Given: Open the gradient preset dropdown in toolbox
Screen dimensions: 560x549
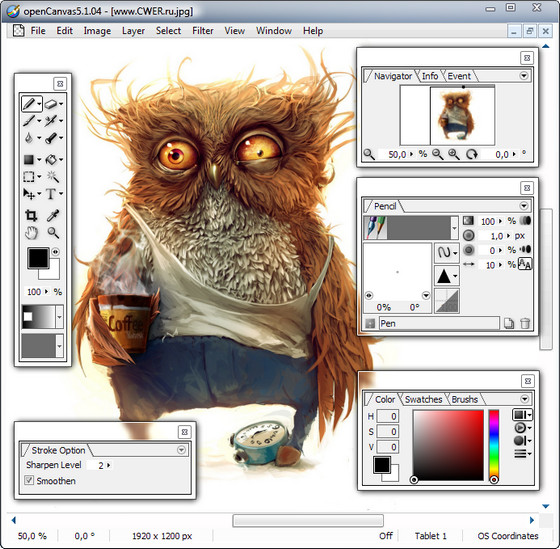Looking at the screenshot, I should [x=59, y=317].
